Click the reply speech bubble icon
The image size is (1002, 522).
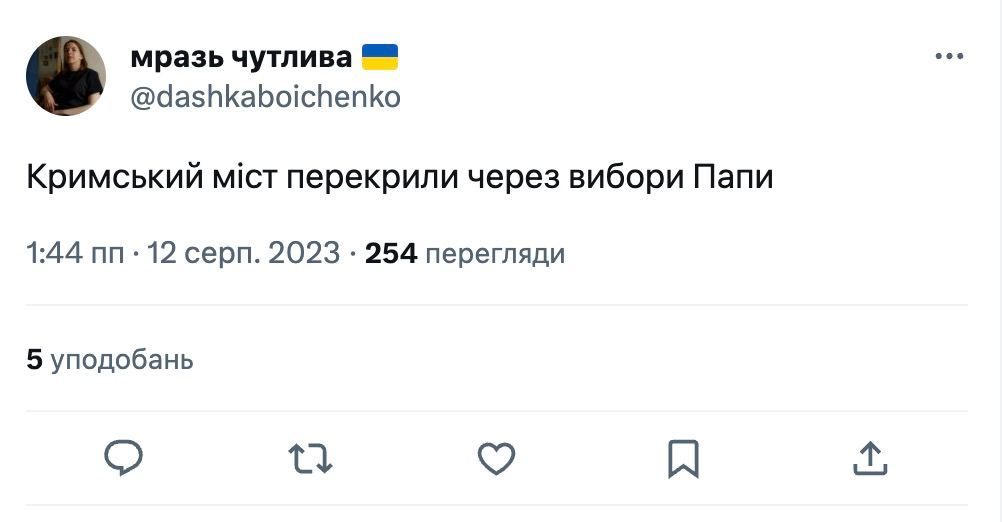pyautogui.click(x=123, y=458)
